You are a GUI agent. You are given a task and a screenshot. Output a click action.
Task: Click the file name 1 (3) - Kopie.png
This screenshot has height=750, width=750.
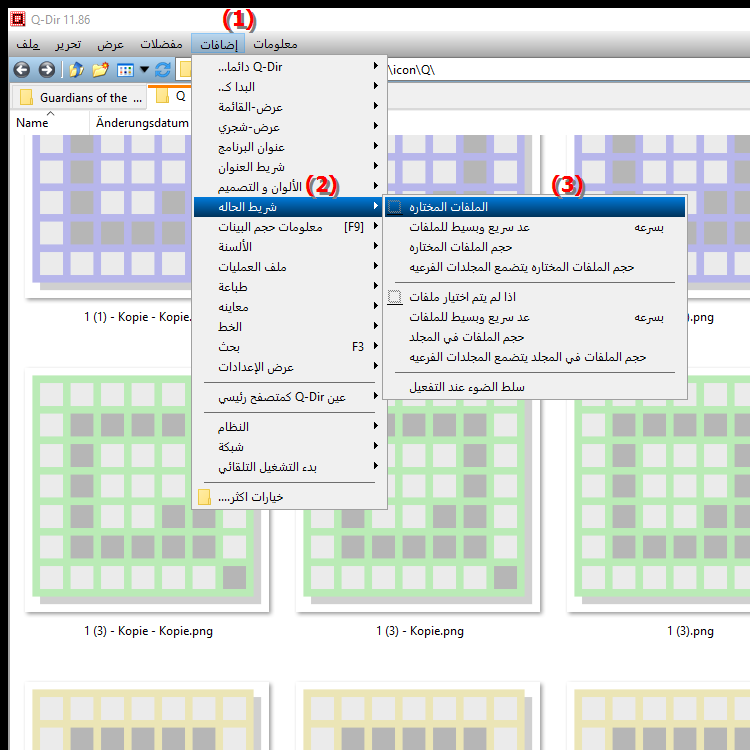tap(420, 631)
